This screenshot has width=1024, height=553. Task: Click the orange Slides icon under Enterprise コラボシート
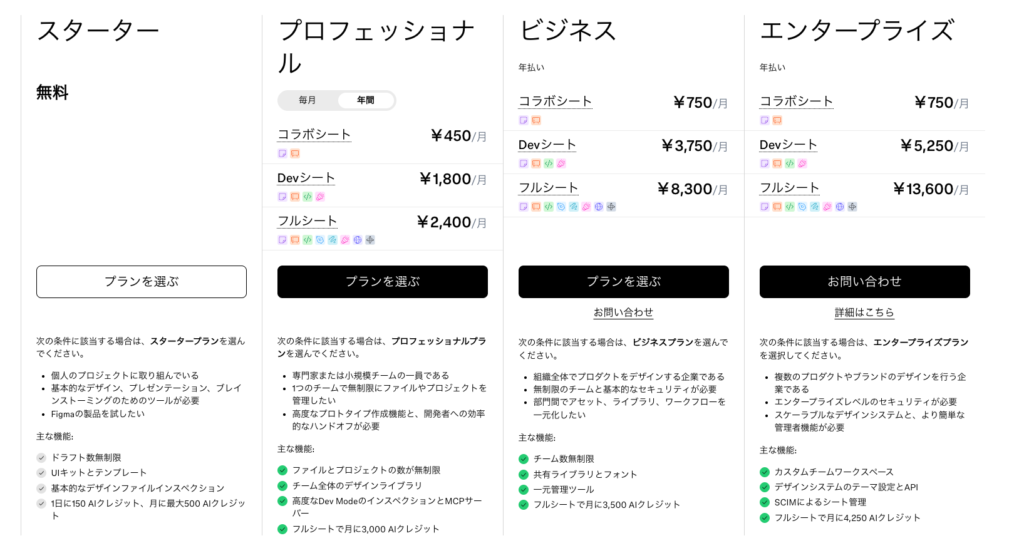click(x=777, y=120)
